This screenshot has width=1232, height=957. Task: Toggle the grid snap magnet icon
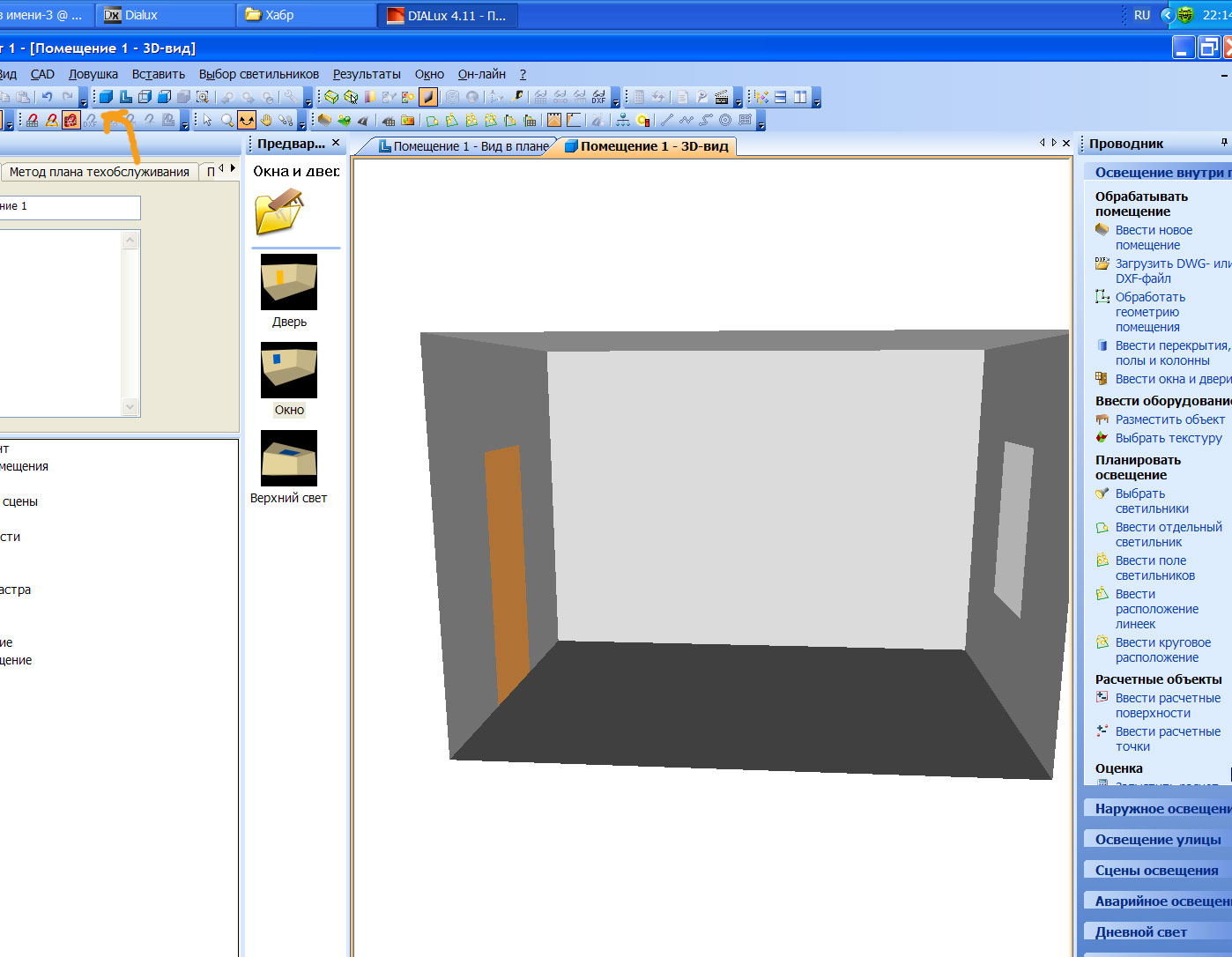(33, 120)
